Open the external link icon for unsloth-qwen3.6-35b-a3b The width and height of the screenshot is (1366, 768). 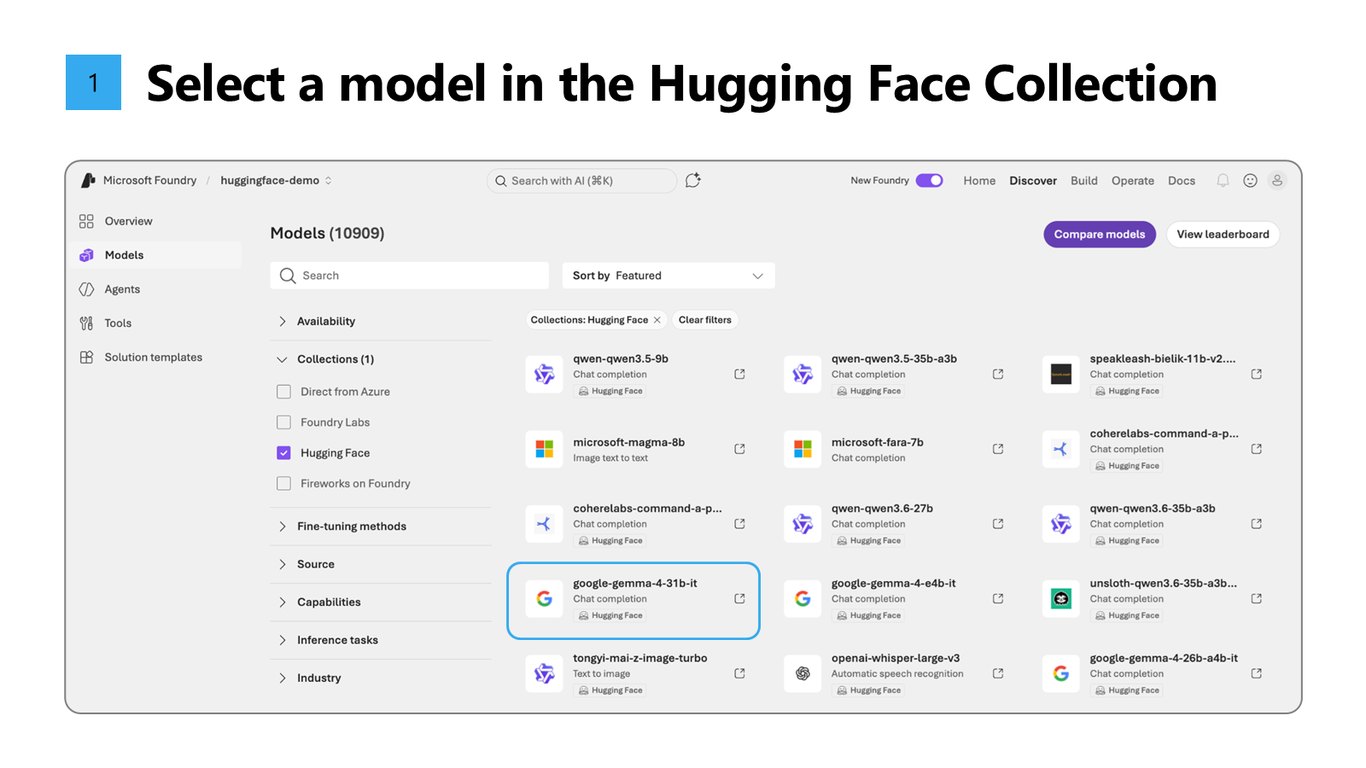click(x=1256, y=599)
